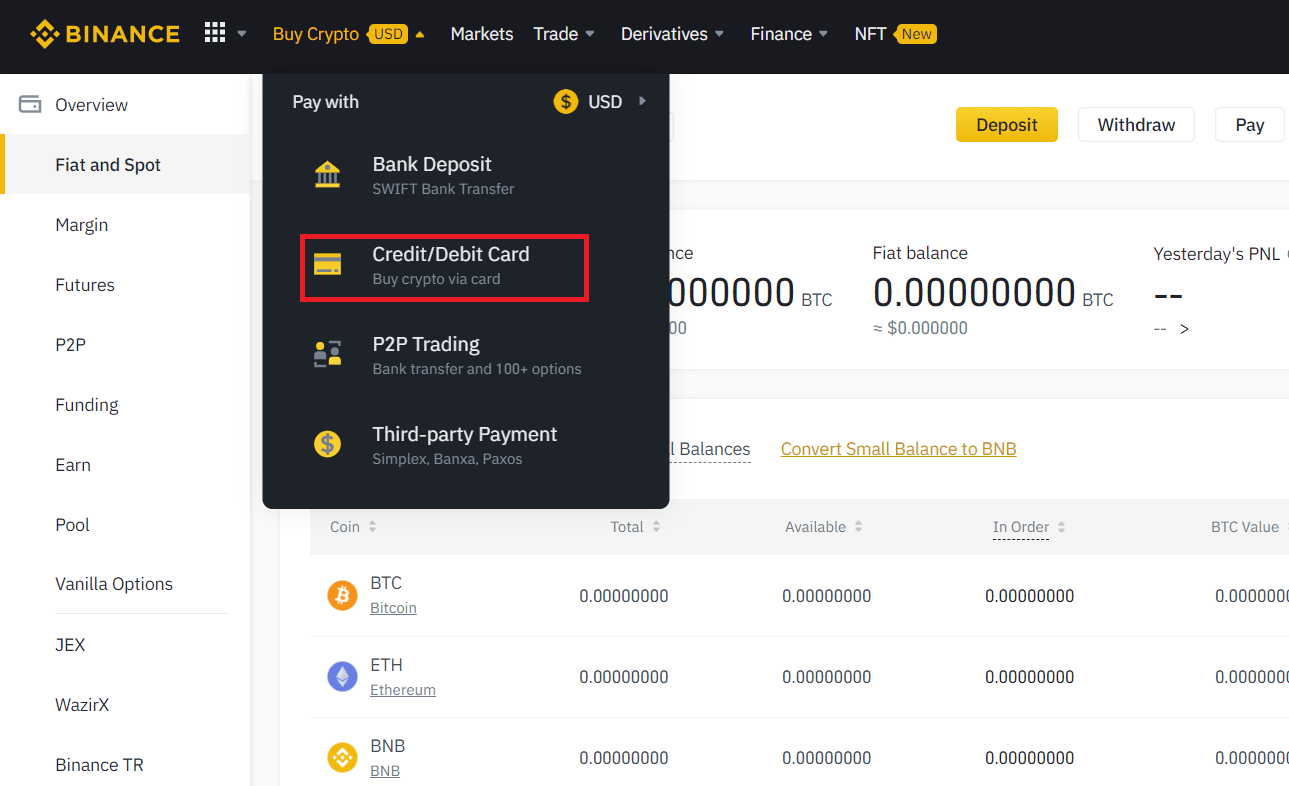Click the Ethereum coin icon
The image size is (1289, 786).
click(x=342, y=677)
